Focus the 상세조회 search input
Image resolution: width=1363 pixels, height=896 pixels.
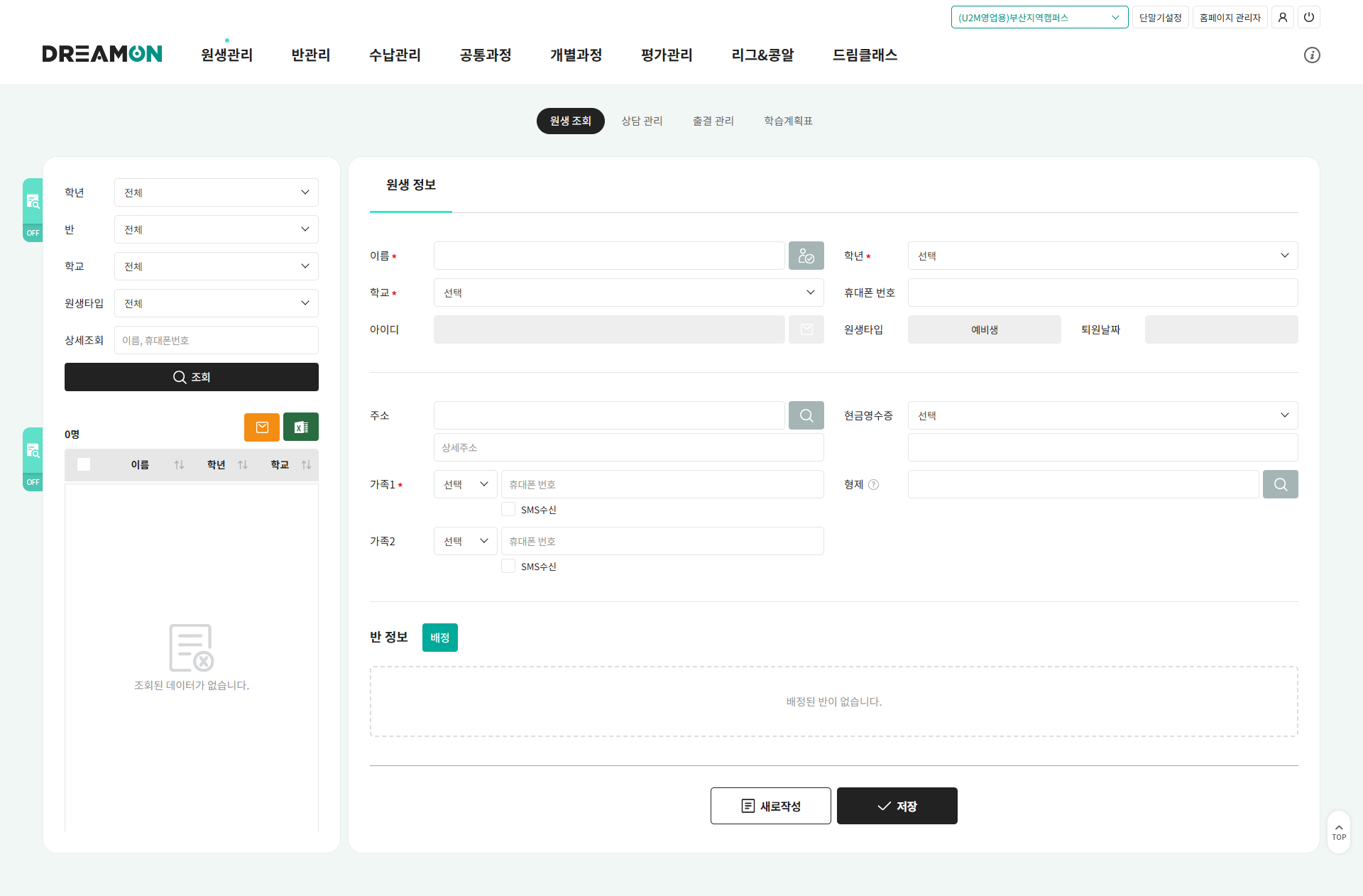[217, 340]
